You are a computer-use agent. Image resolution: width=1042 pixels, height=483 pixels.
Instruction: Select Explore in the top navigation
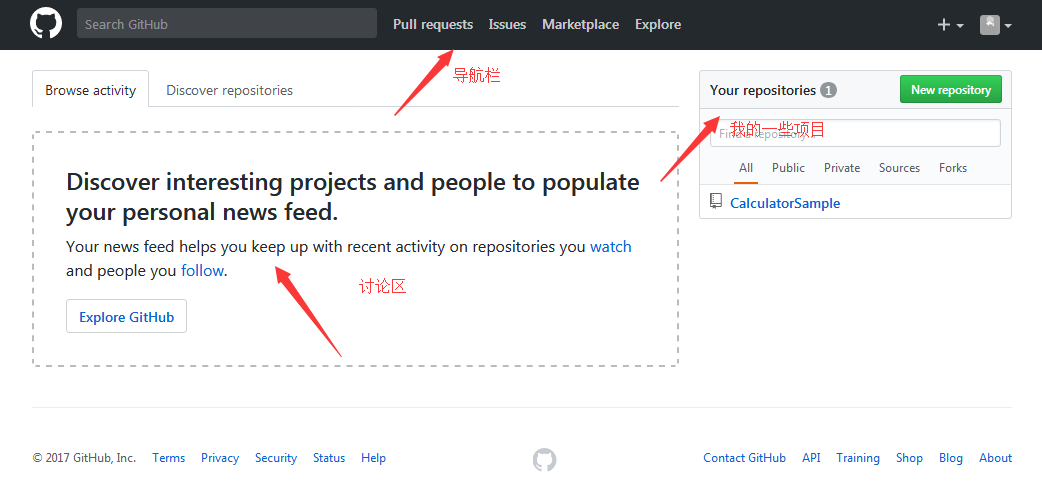(658, 24)
